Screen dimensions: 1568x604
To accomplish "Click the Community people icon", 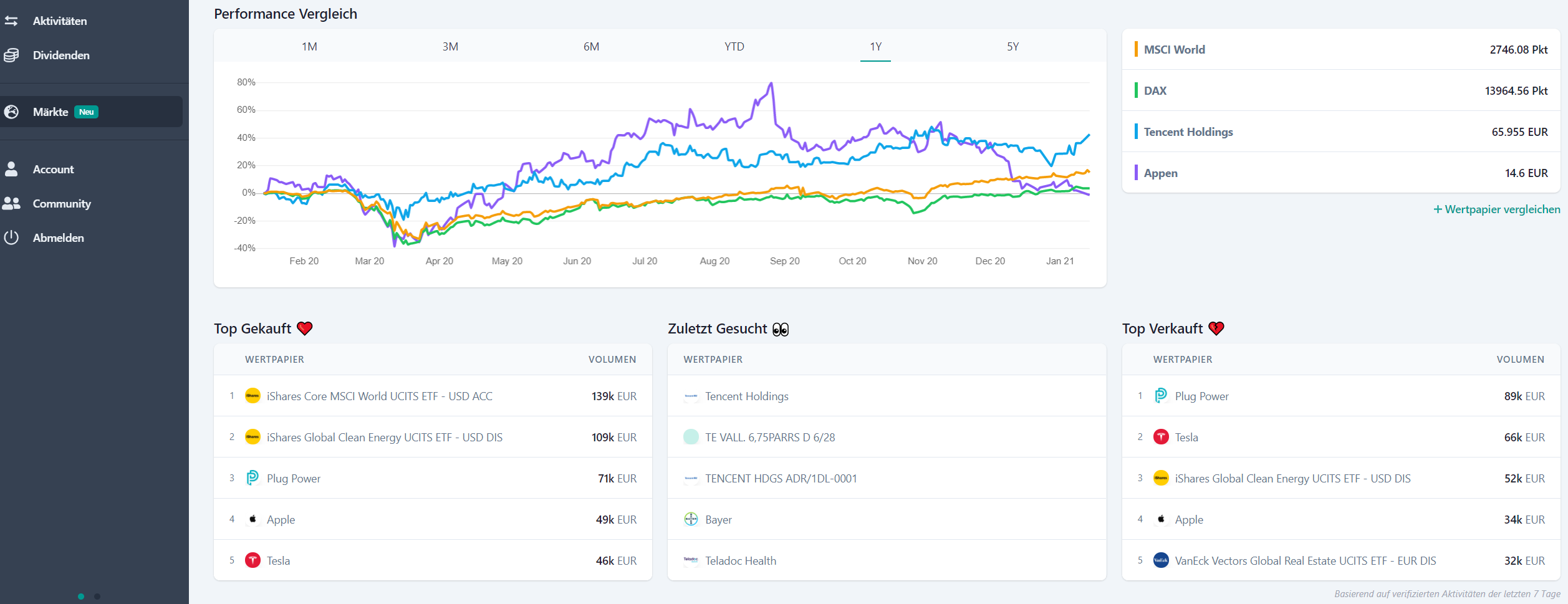I will point(11,203).
